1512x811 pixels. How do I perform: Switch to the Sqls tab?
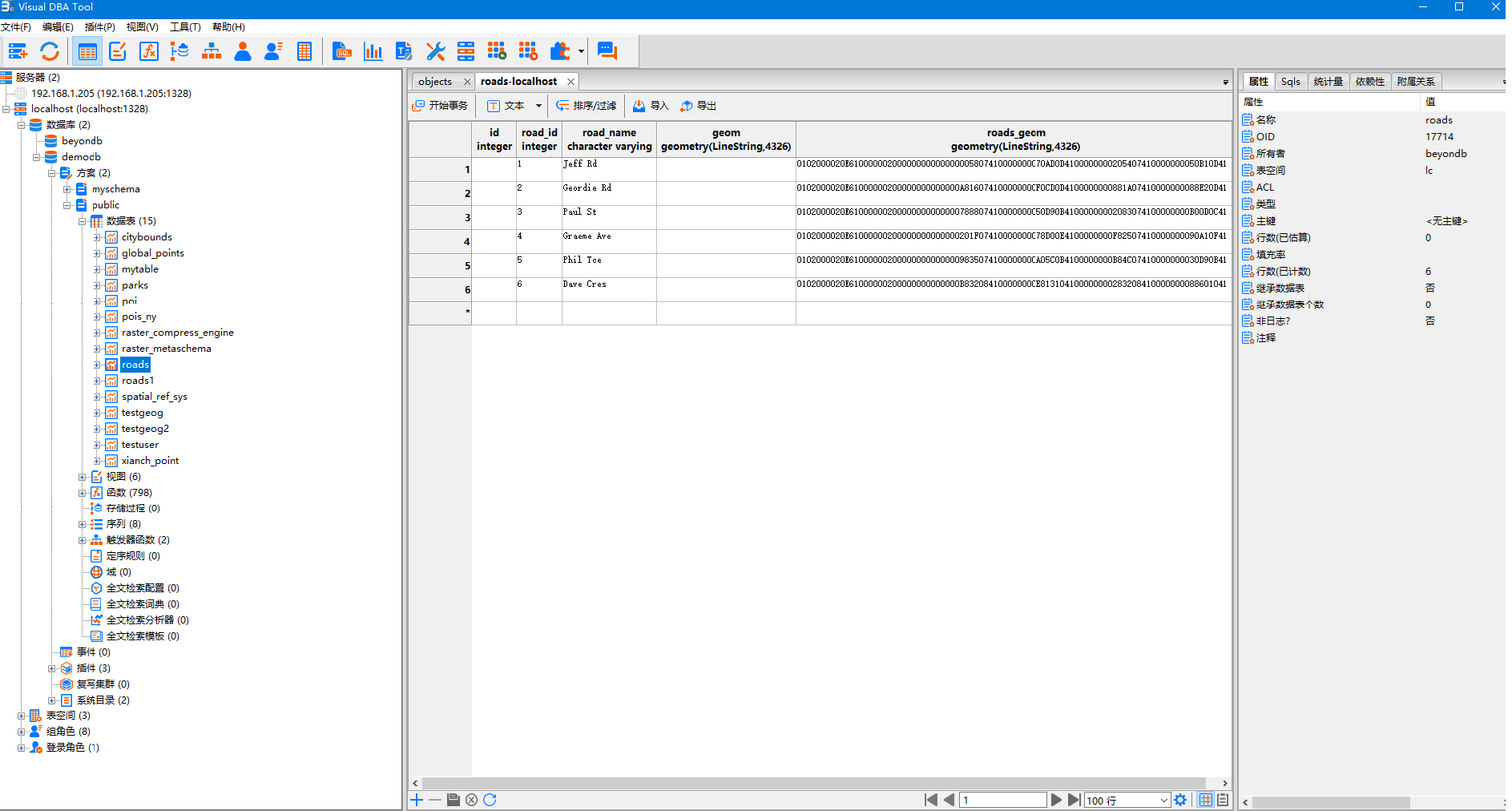coord(1290,82)
